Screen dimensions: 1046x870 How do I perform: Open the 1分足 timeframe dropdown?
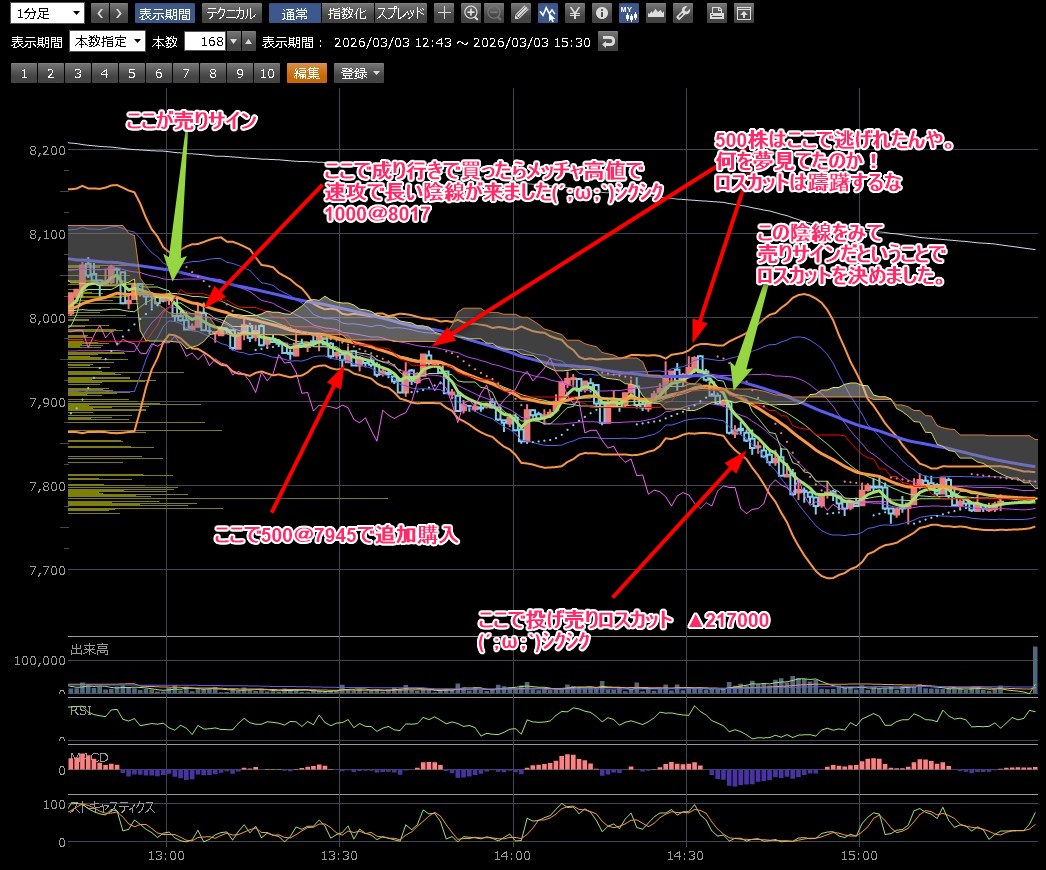tap(46, 13)
